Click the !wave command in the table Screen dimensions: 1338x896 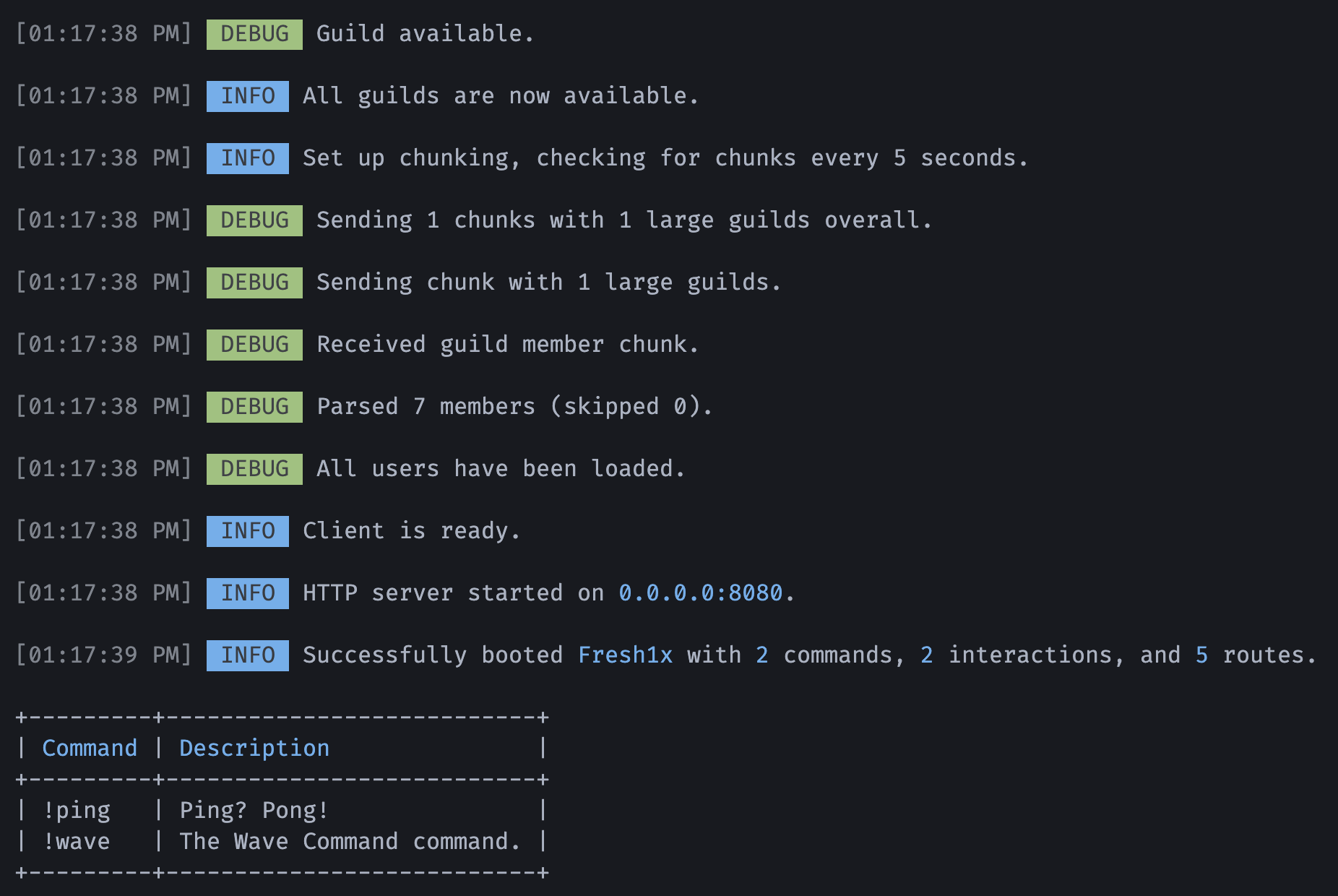[x=77, y=842]
